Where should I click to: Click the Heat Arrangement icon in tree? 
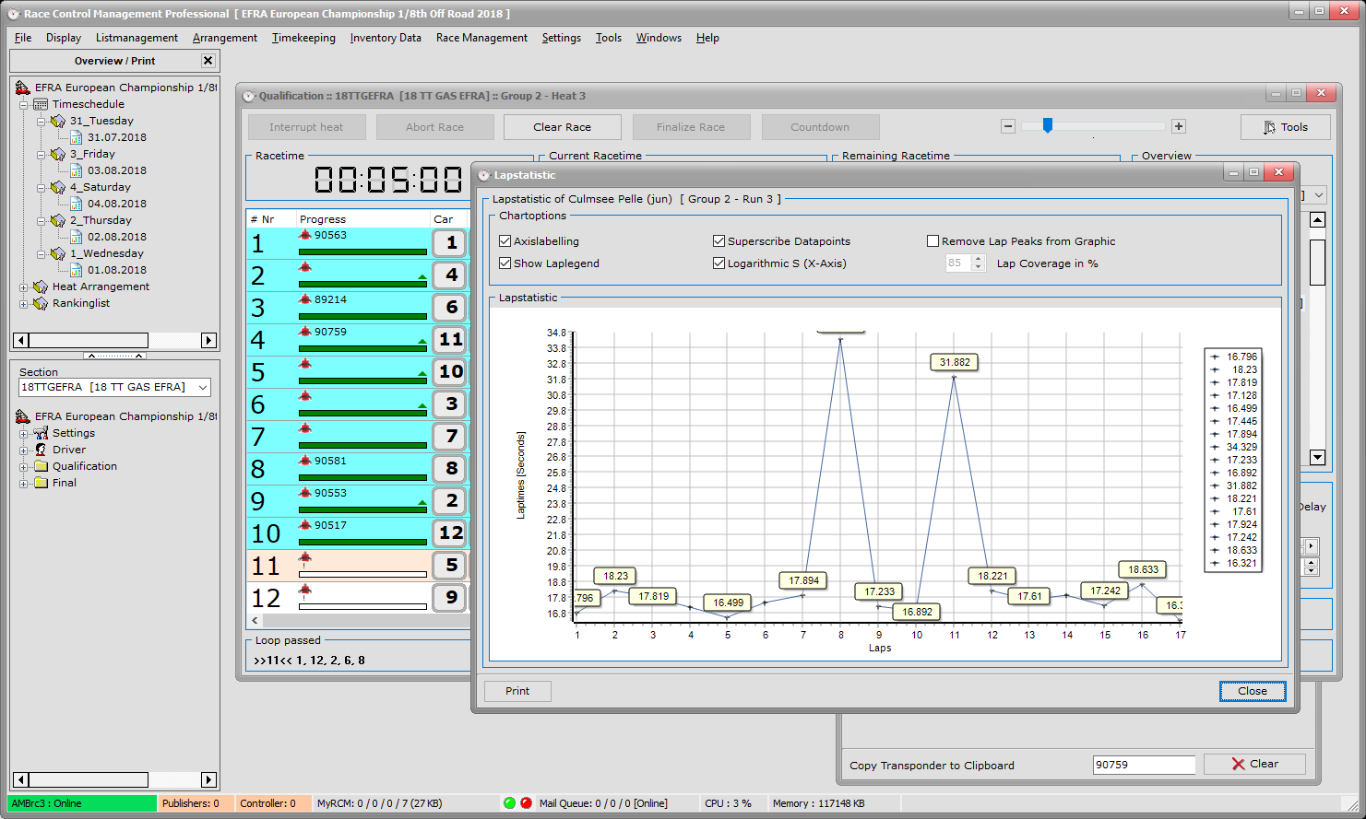tap(41, 287)
